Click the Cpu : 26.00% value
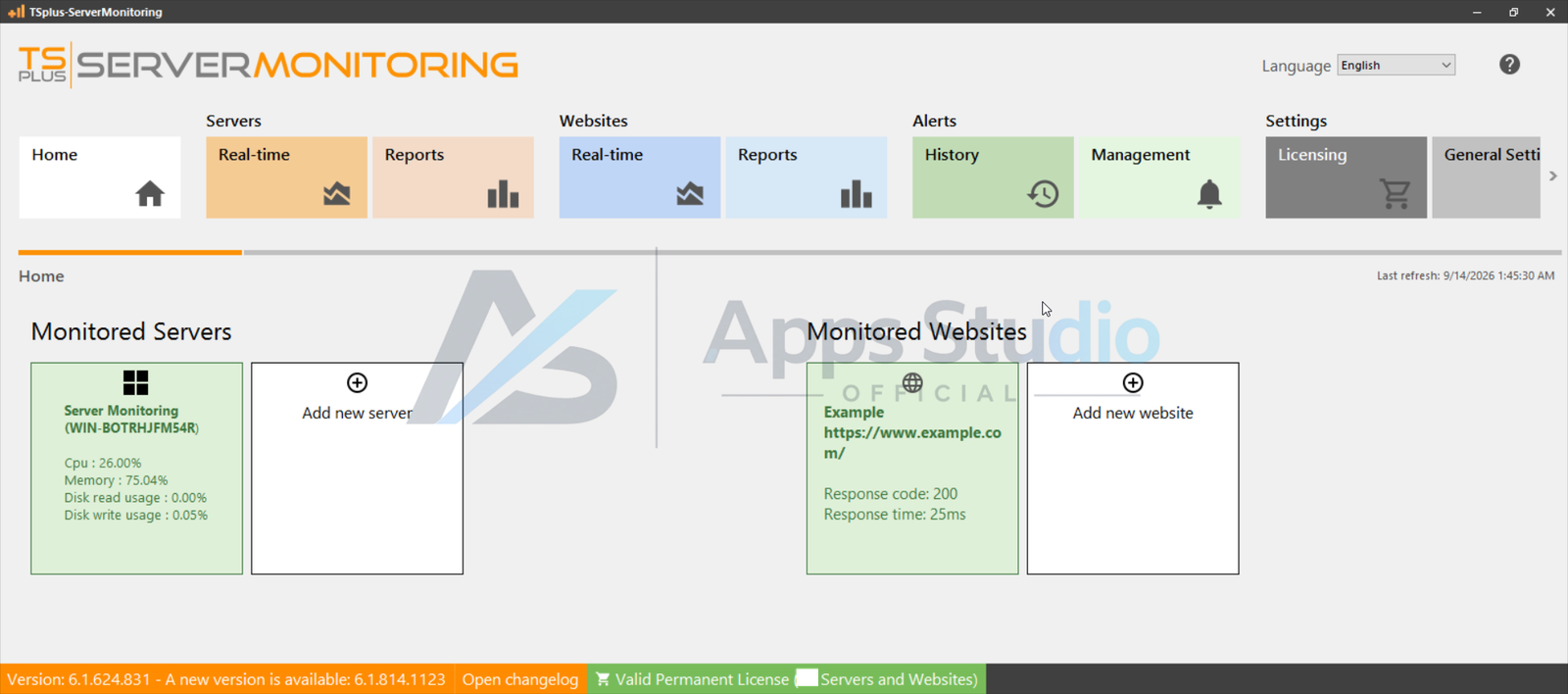1568x694 pixels. tap(103, 463)
